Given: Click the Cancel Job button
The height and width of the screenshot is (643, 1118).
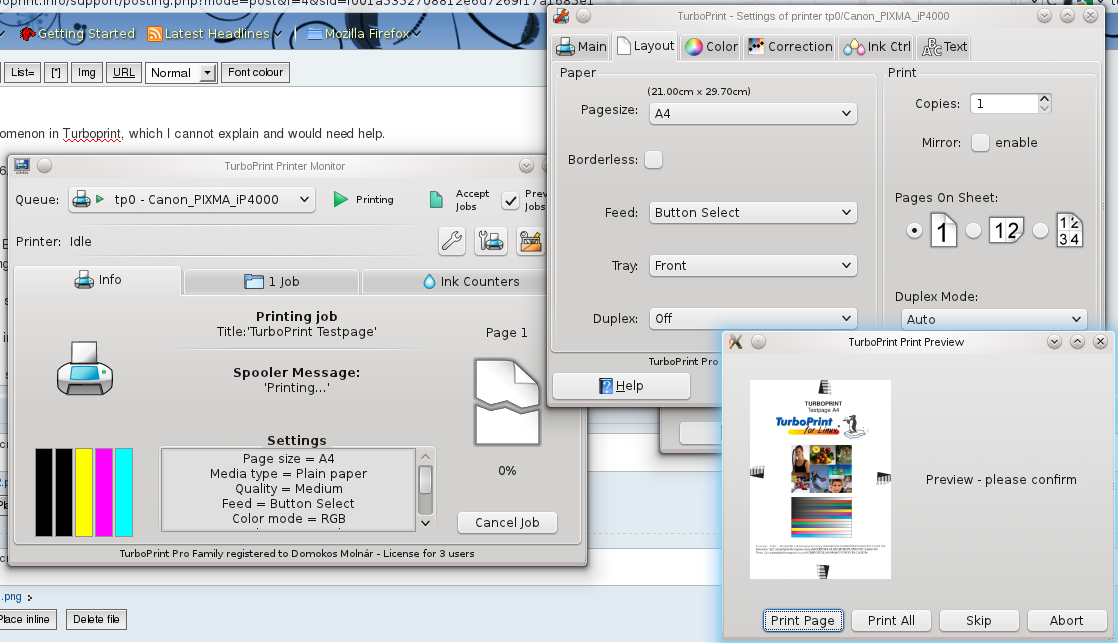Looking at the screenshot, I should (x=507, y=522).
